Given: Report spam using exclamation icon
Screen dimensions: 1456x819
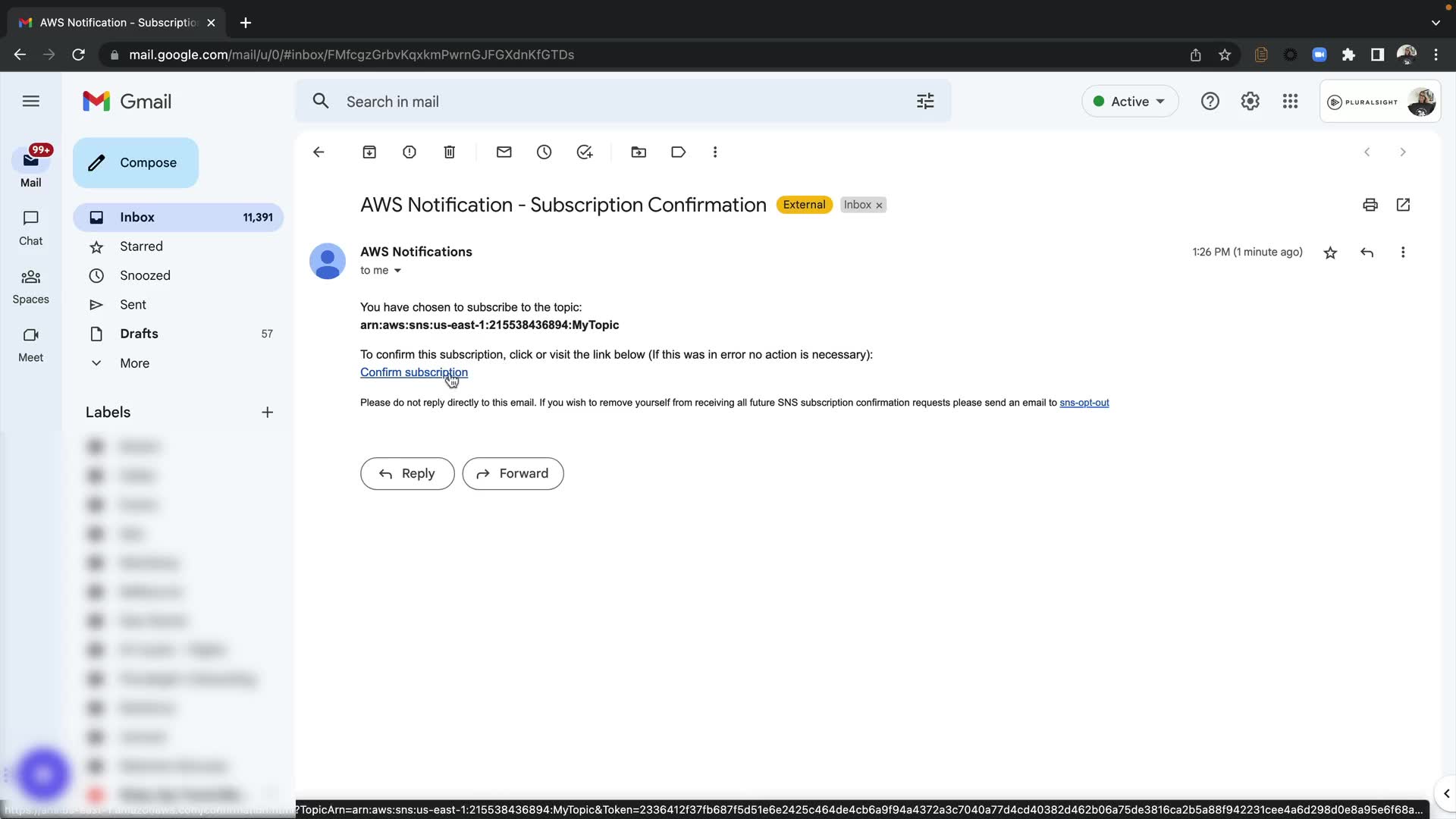Looking at the screenshot, I should coord(409,152).
